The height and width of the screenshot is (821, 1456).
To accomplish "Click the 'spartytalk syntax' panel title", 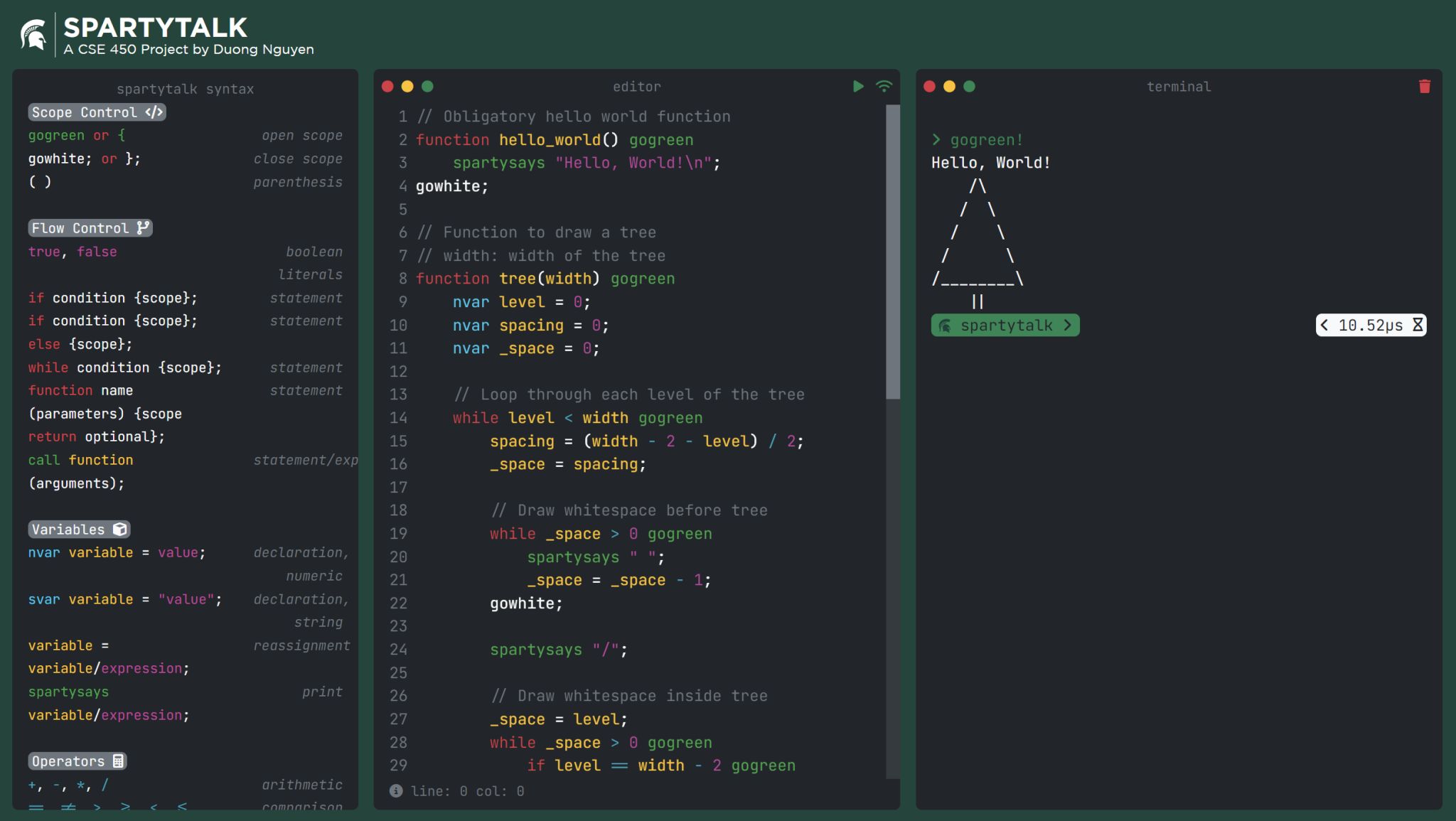I will (x=185, y=89).
